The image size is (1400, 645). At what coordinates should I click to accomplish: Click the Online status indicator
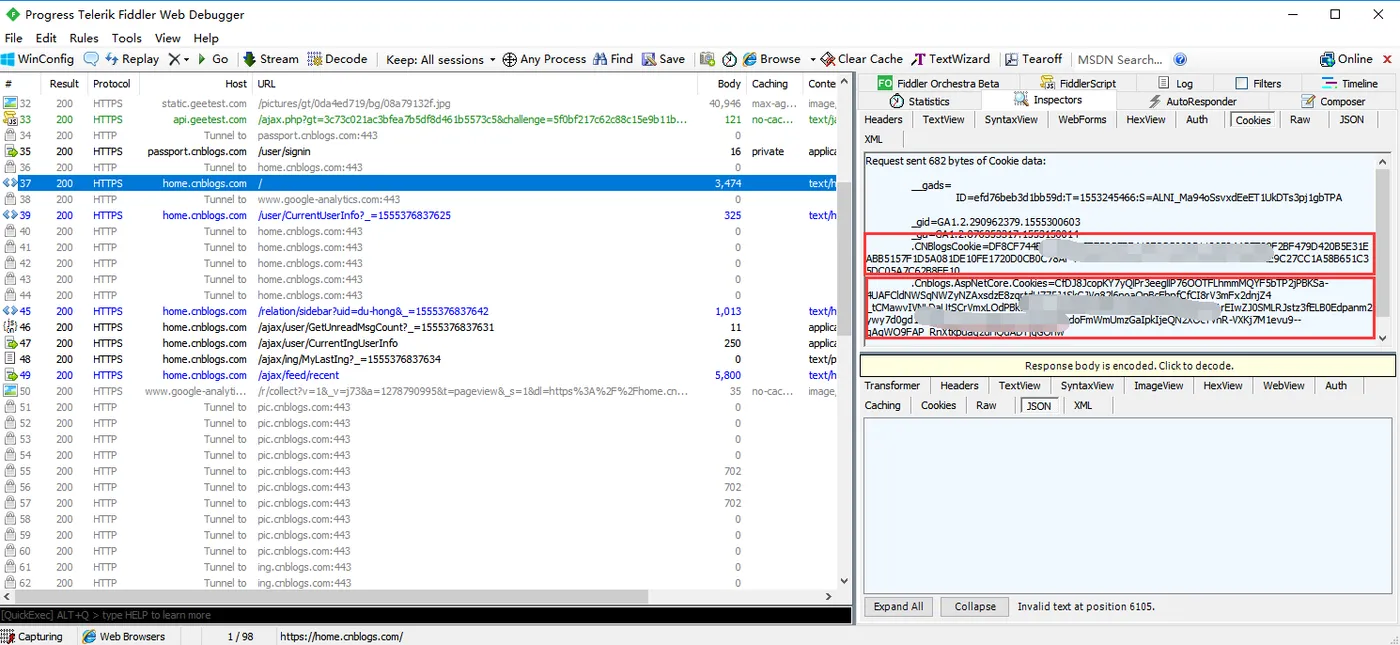coord(1346,59)
